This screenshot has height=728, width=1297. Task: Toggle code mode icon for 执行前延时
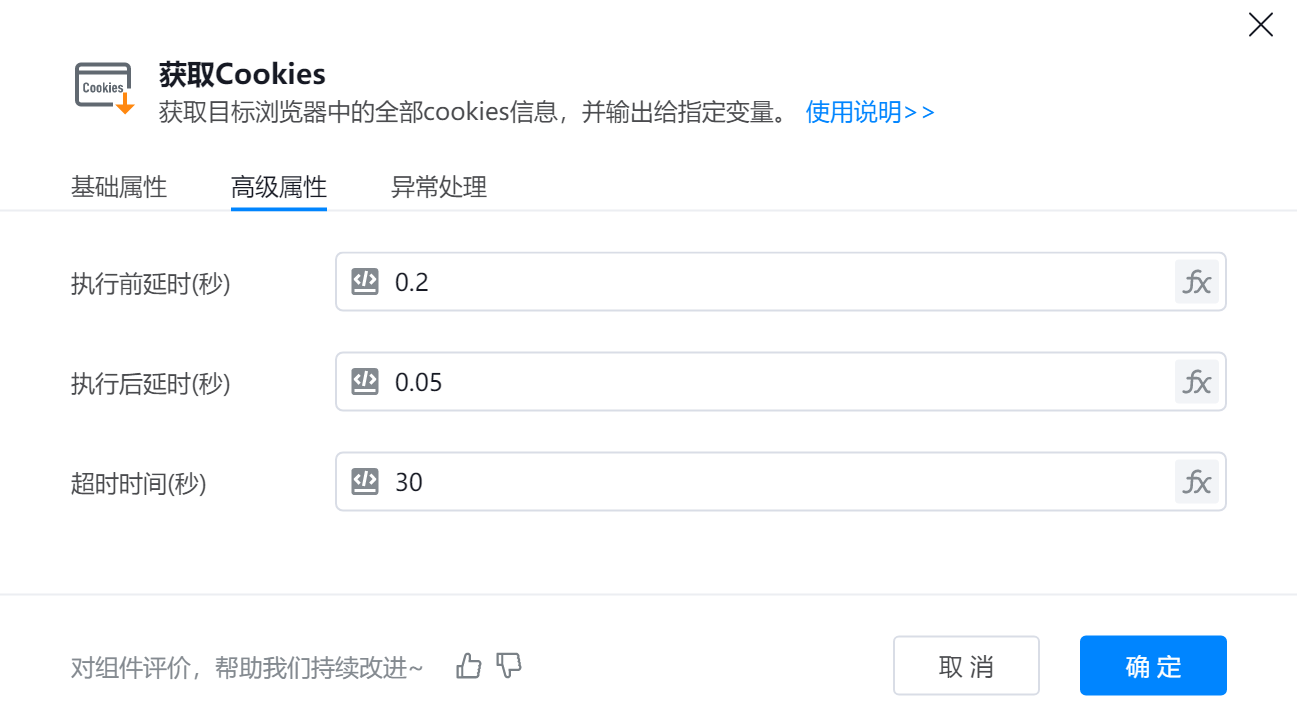(365, 282)
